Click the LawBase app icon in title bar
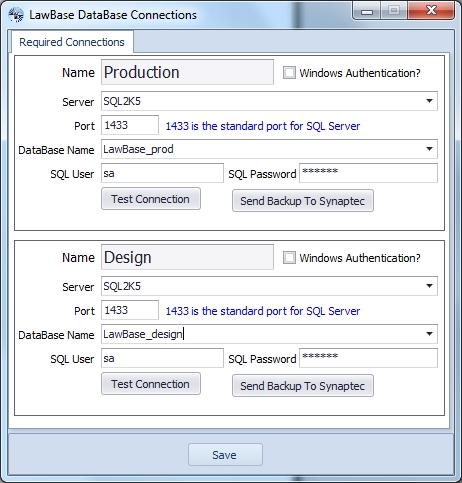 (x=16, y=15)
